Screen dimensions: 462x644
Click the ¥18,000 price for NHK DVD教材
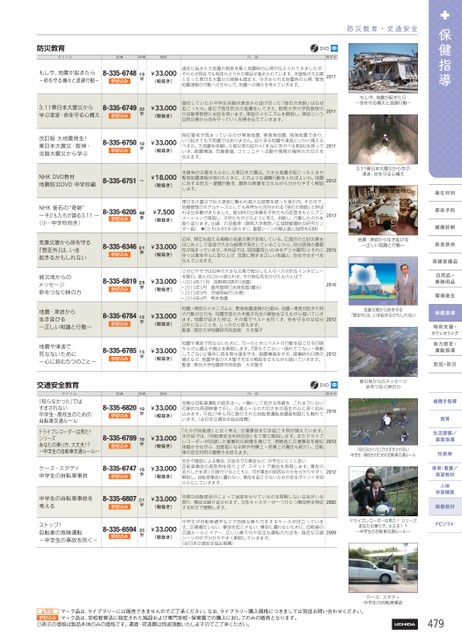click(x=163, y=177)
